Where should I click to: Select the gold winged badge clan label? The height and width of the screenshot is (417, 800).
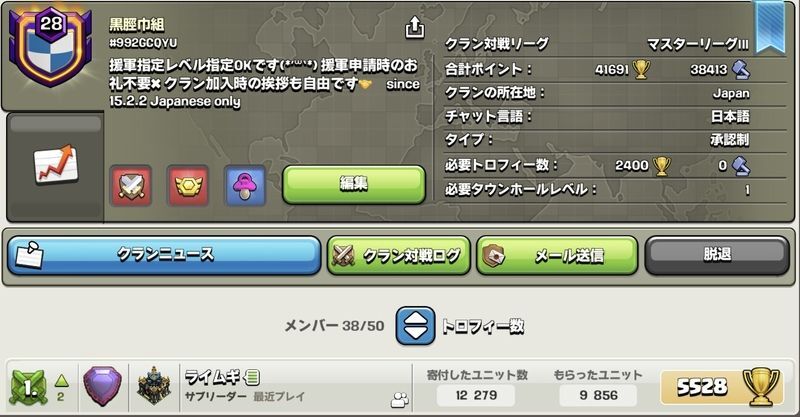point(188,185)
